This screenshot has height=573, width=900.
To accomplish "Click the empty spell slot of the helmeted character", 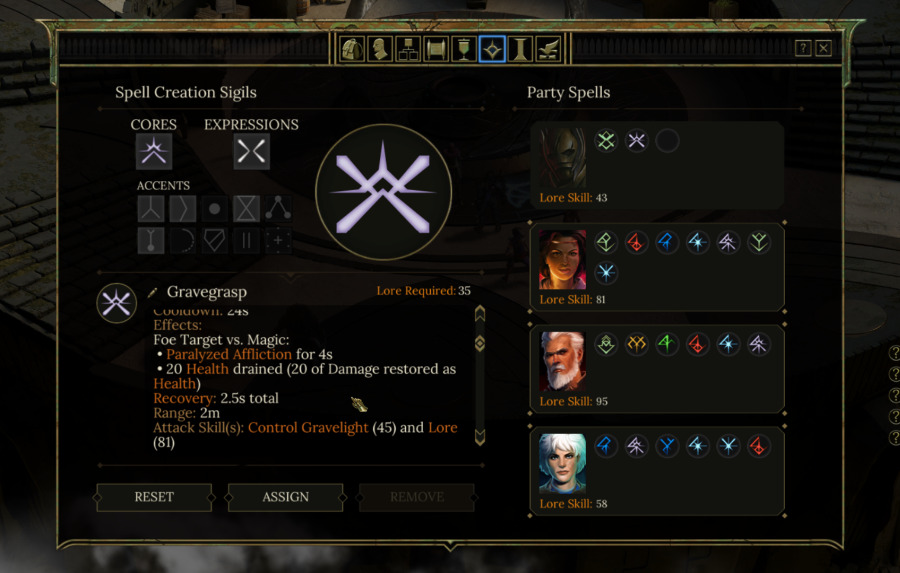I will click(x=667, y=141).
